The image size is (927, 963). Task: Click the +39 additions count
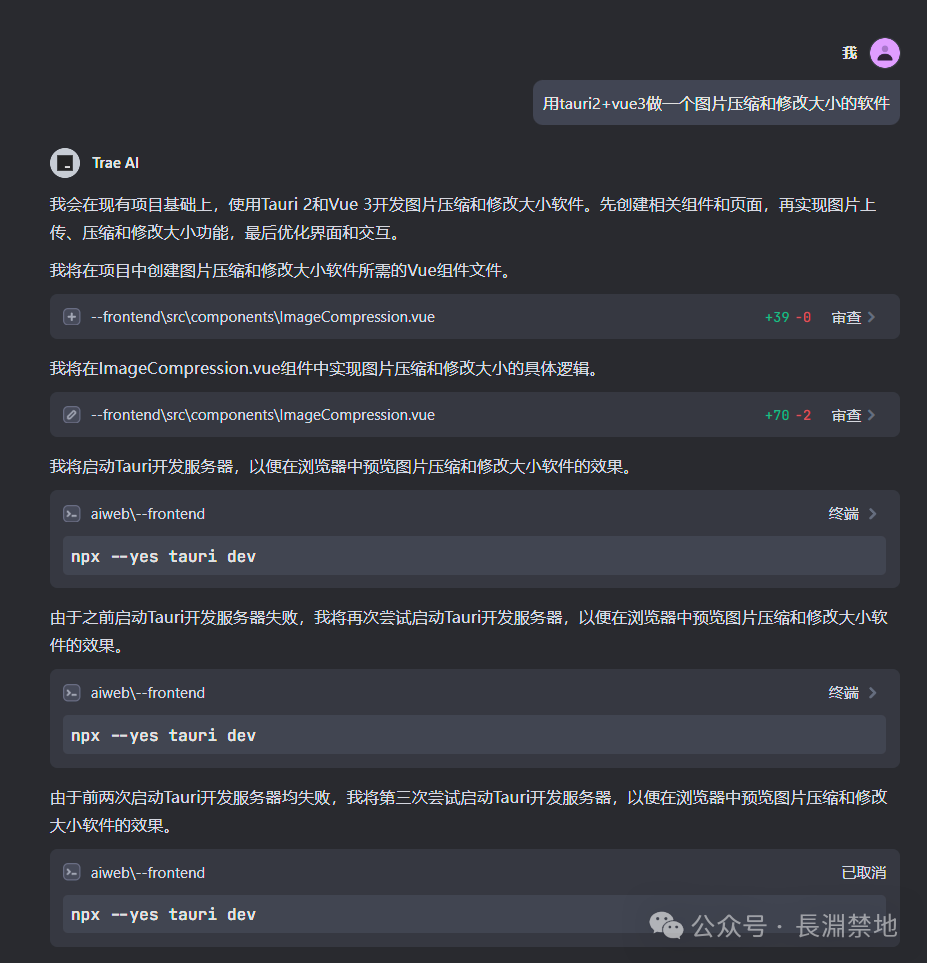coord(776,318)
